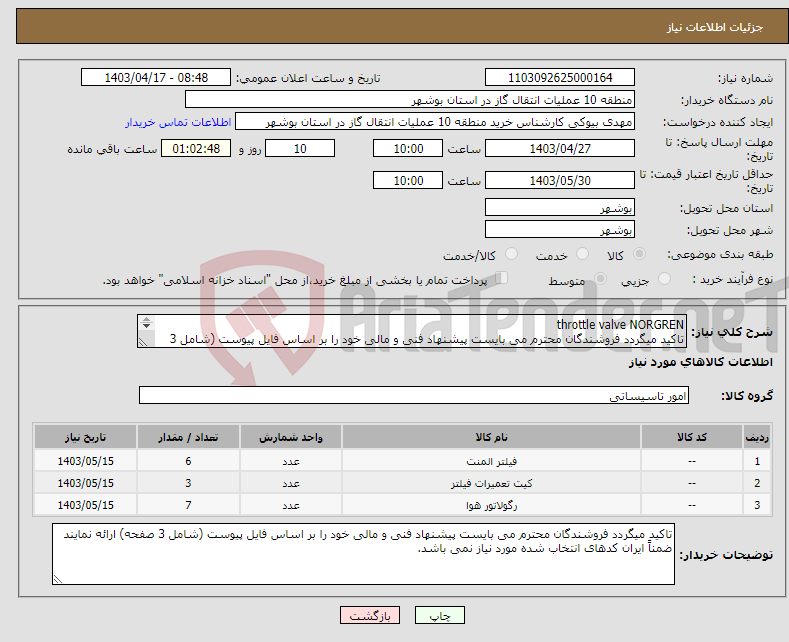Screen dimensions: 789x642
Task: Click the response deadline date 1403/04/27
Action: click(x=560, y=148)
